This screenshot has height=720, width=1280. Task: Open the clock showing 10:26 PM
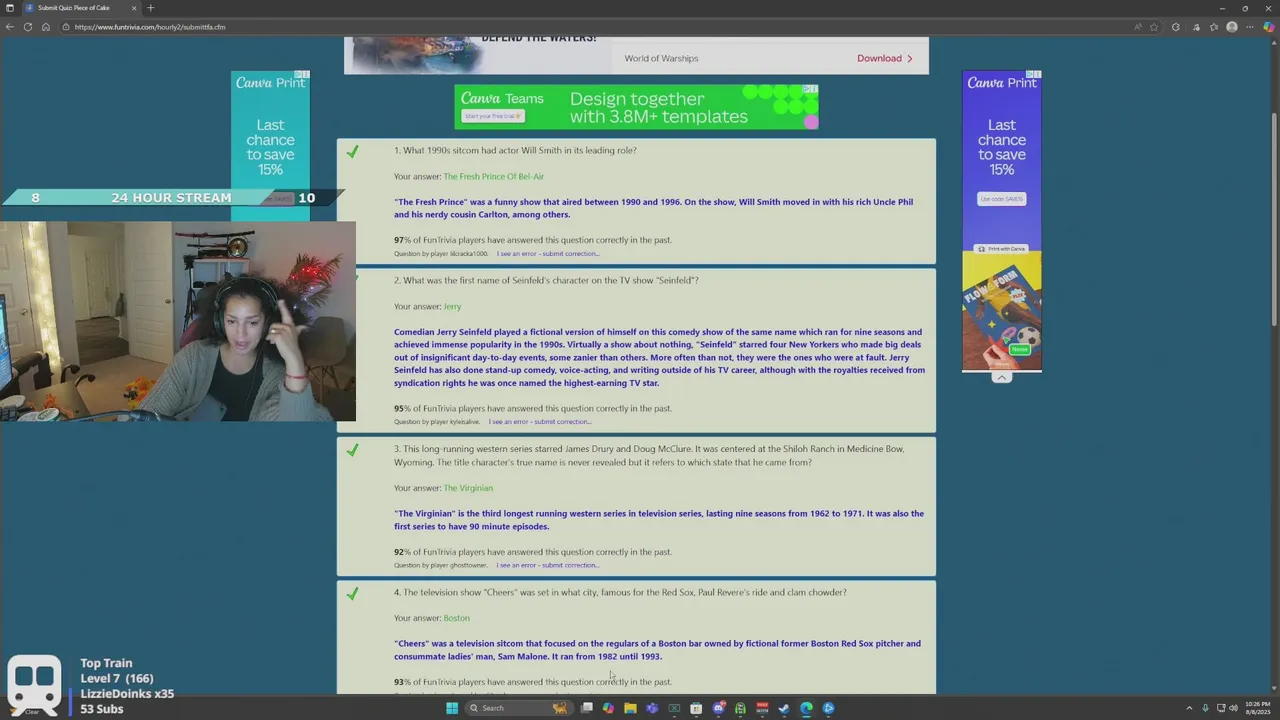[x=1257, y=708]
